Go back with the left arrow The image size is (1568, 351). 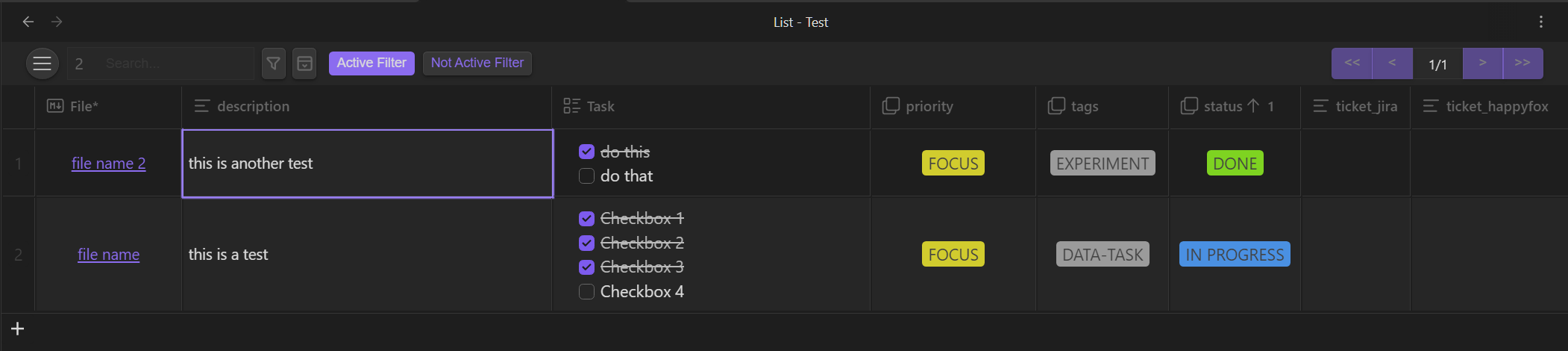(x=28, y=22)
